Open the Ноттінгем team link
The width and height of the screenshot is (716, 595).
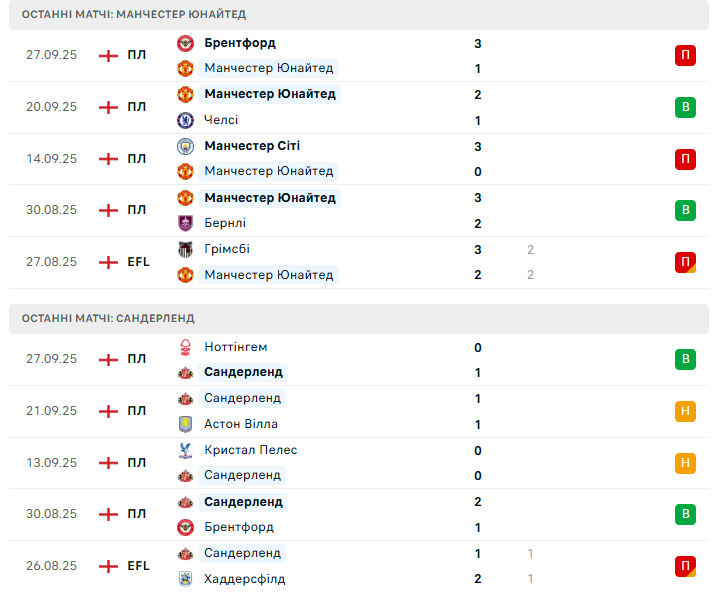pos(236,347)
